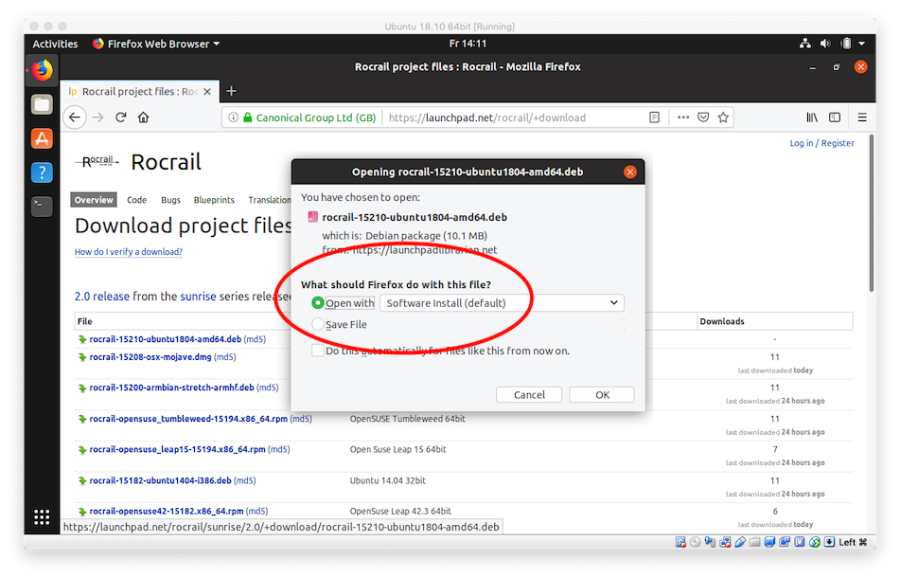Open the Firefox sidebar icon
900x578 pixels.
click(x=834, y=117)
